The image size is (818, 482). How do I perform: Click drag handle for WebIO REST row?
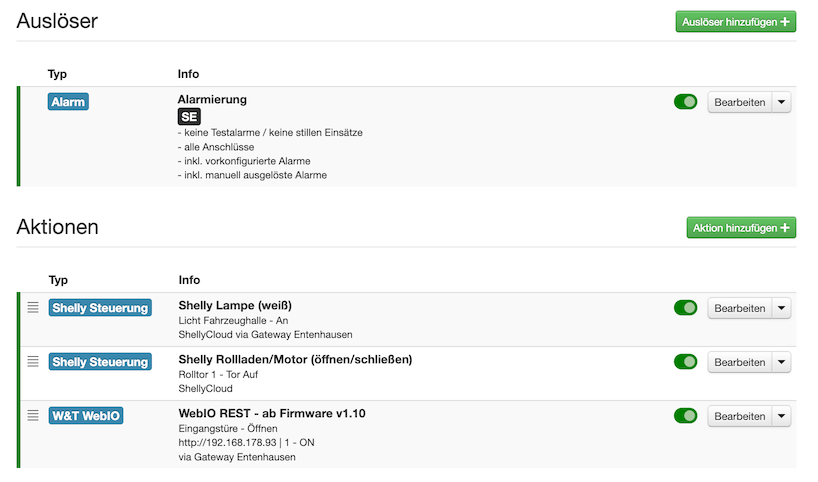(33, 415)
